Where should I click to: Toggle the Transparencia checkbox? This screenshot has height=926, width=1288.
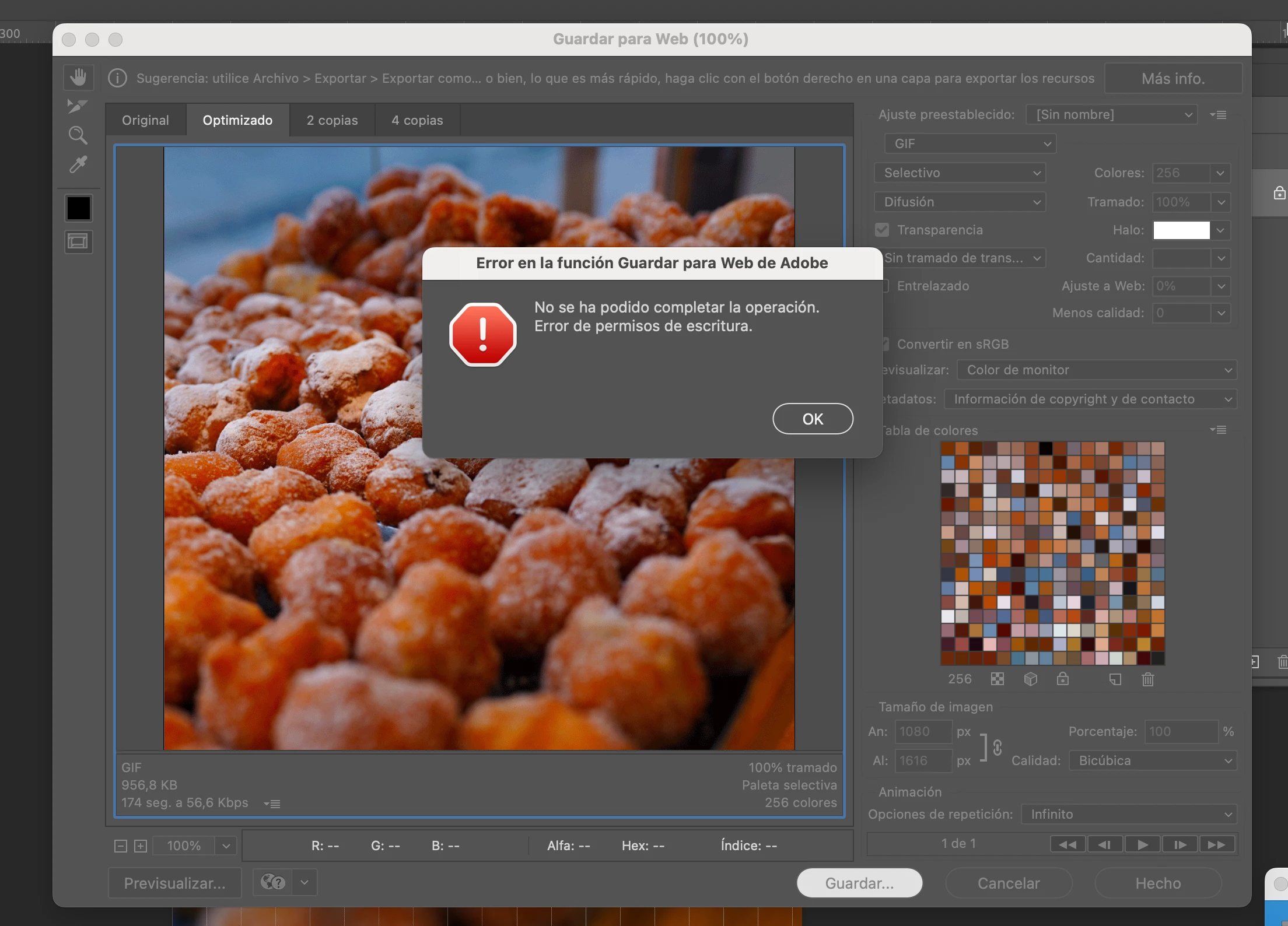[x=882, y=230]
